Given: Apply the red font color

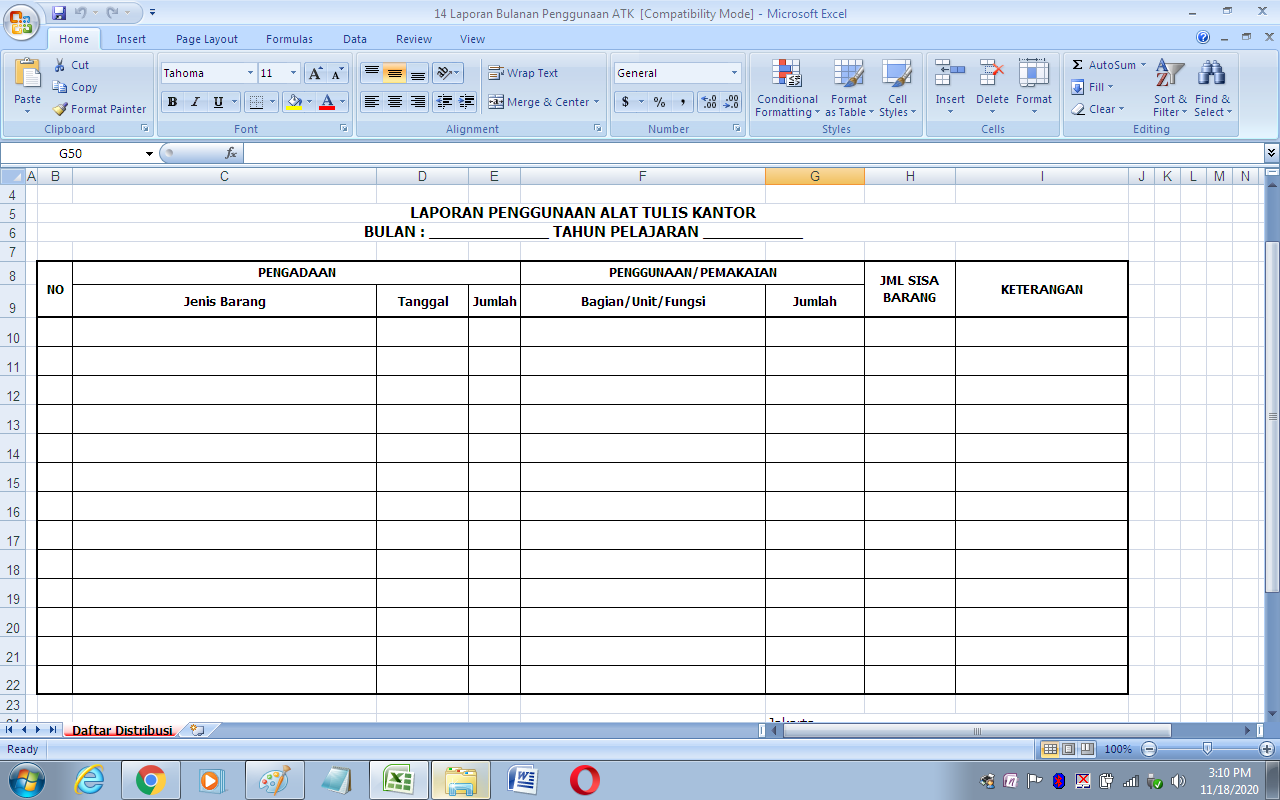Looking at the screenshot, I should (327, 102).
